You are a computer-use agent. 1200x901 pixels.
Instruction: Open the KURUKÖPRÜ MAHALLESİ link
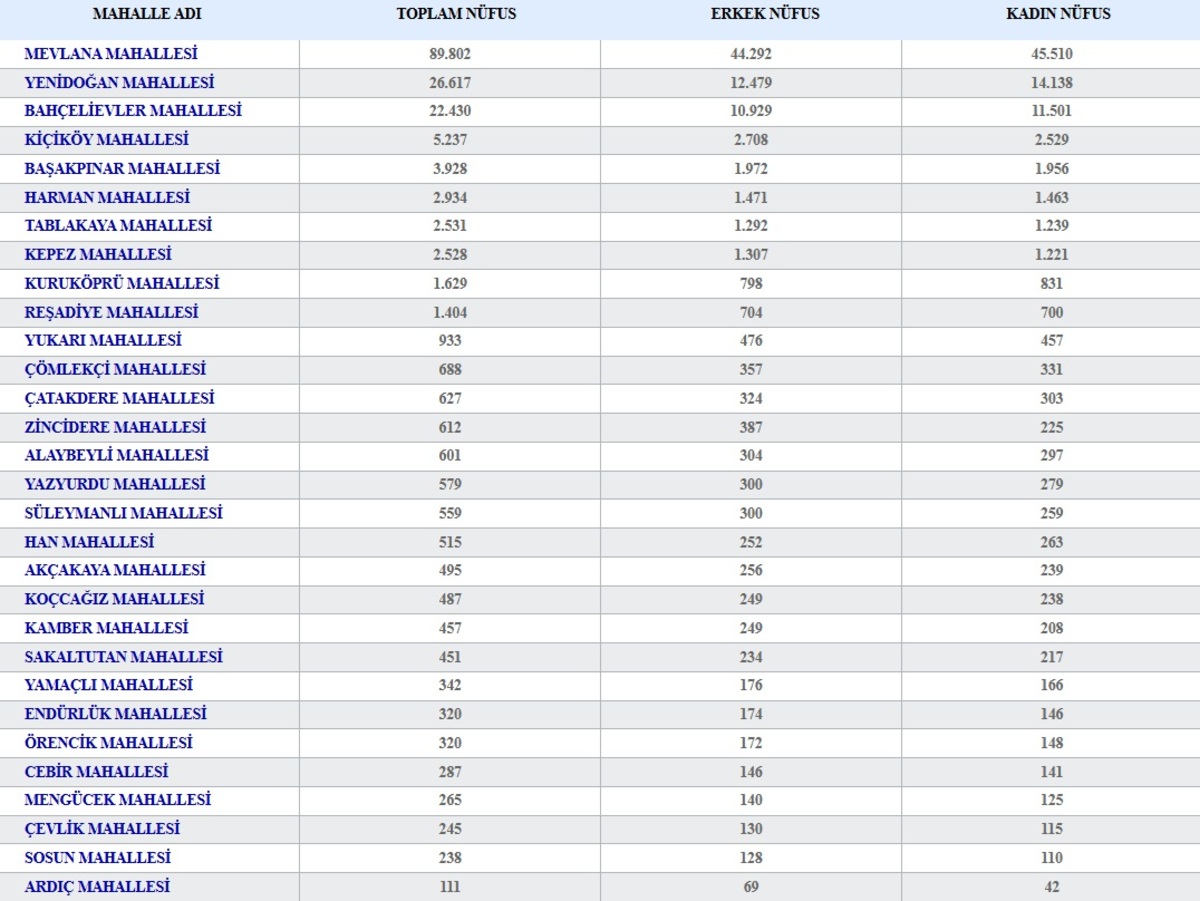point(121,284)
